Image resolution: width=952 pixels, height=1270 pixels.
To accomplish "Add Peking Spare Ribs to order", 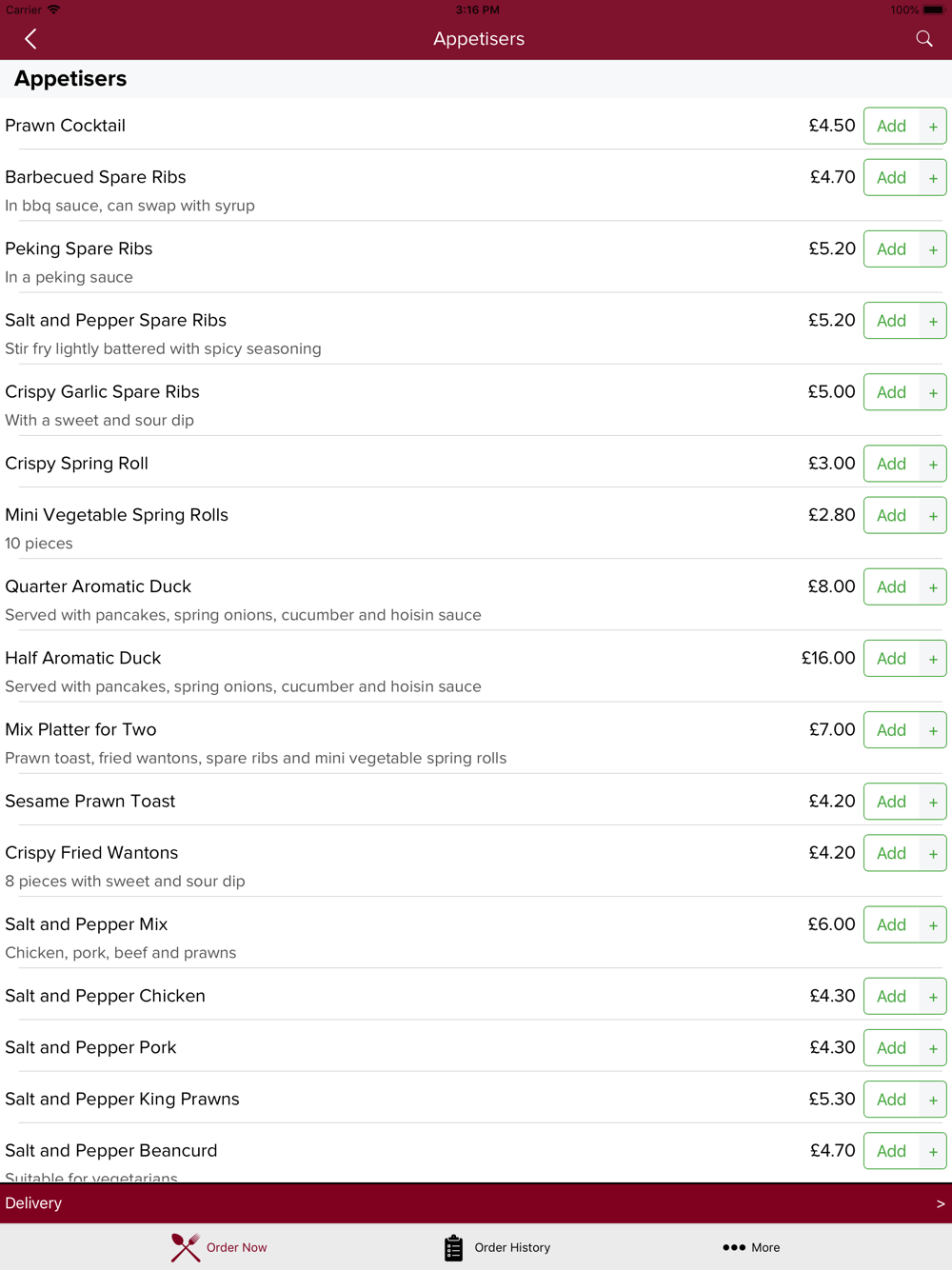I will (891, 249).
